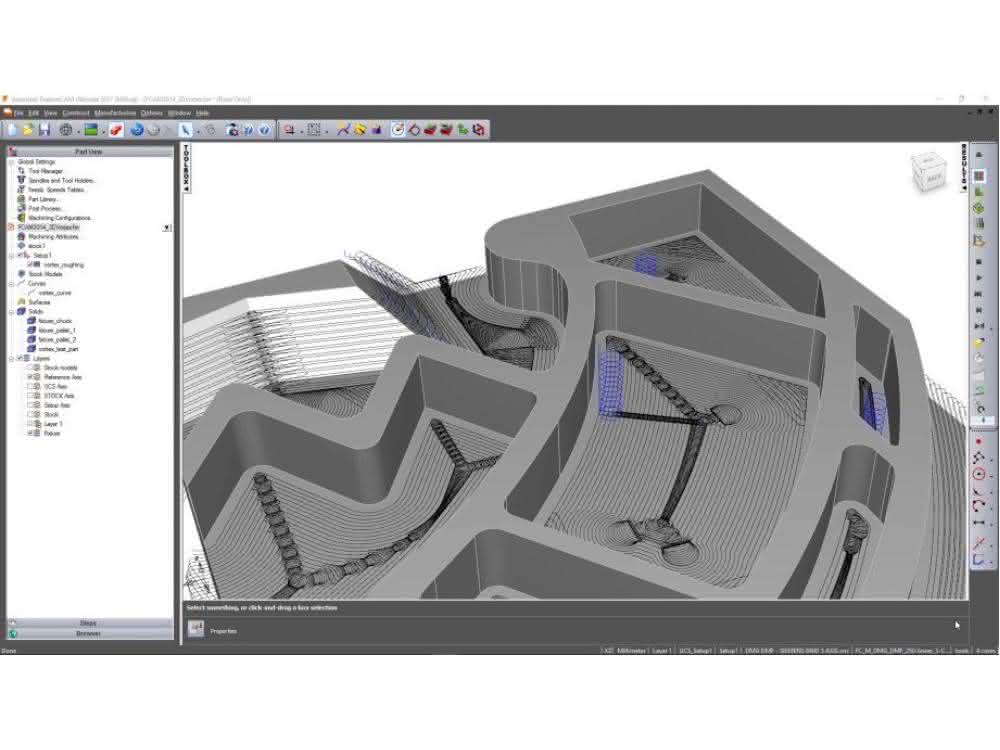Click the globe view icon in toolbar

click(x=66, y=129)
